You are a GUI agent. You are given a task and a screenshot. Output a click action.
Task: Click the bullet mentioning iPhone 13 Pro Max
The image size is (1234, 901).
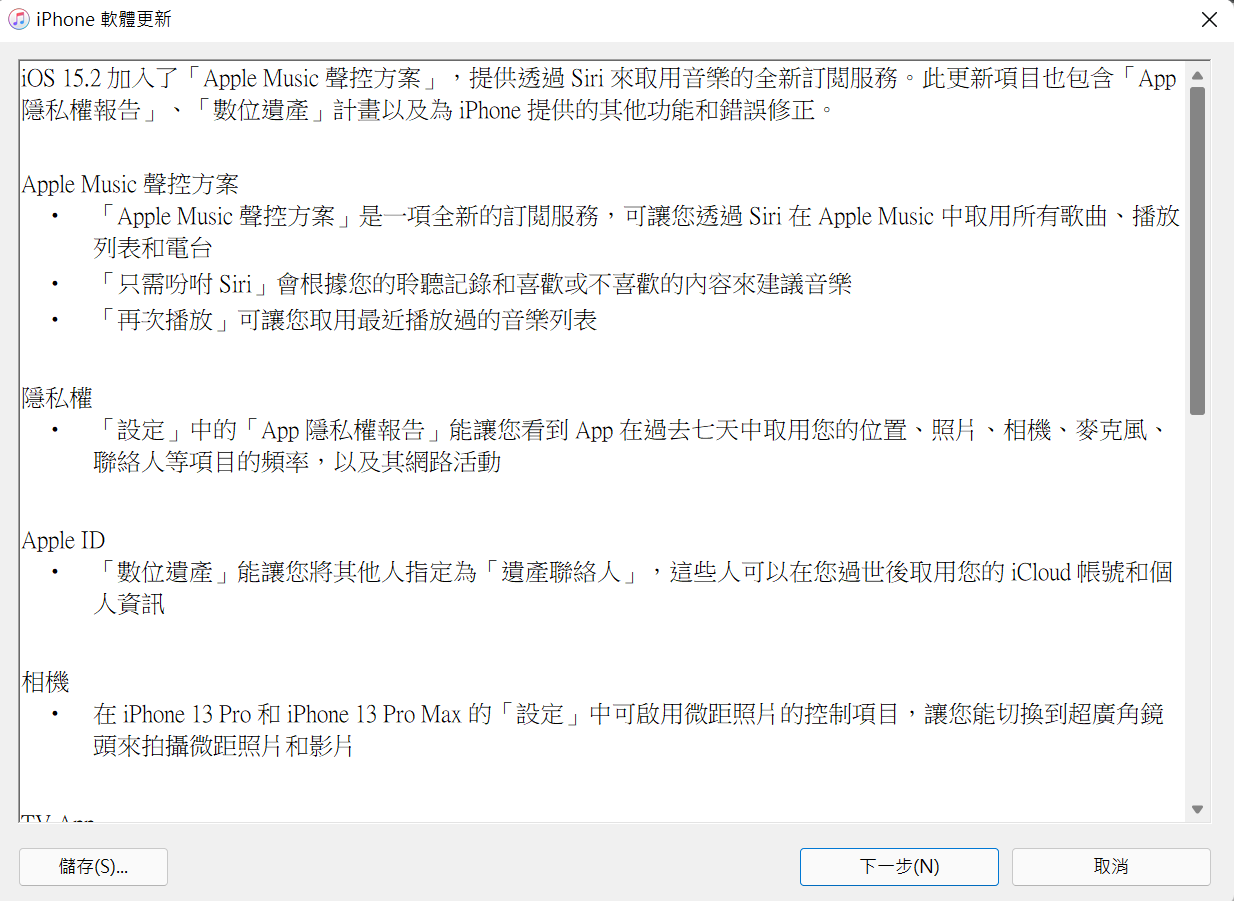629,730
